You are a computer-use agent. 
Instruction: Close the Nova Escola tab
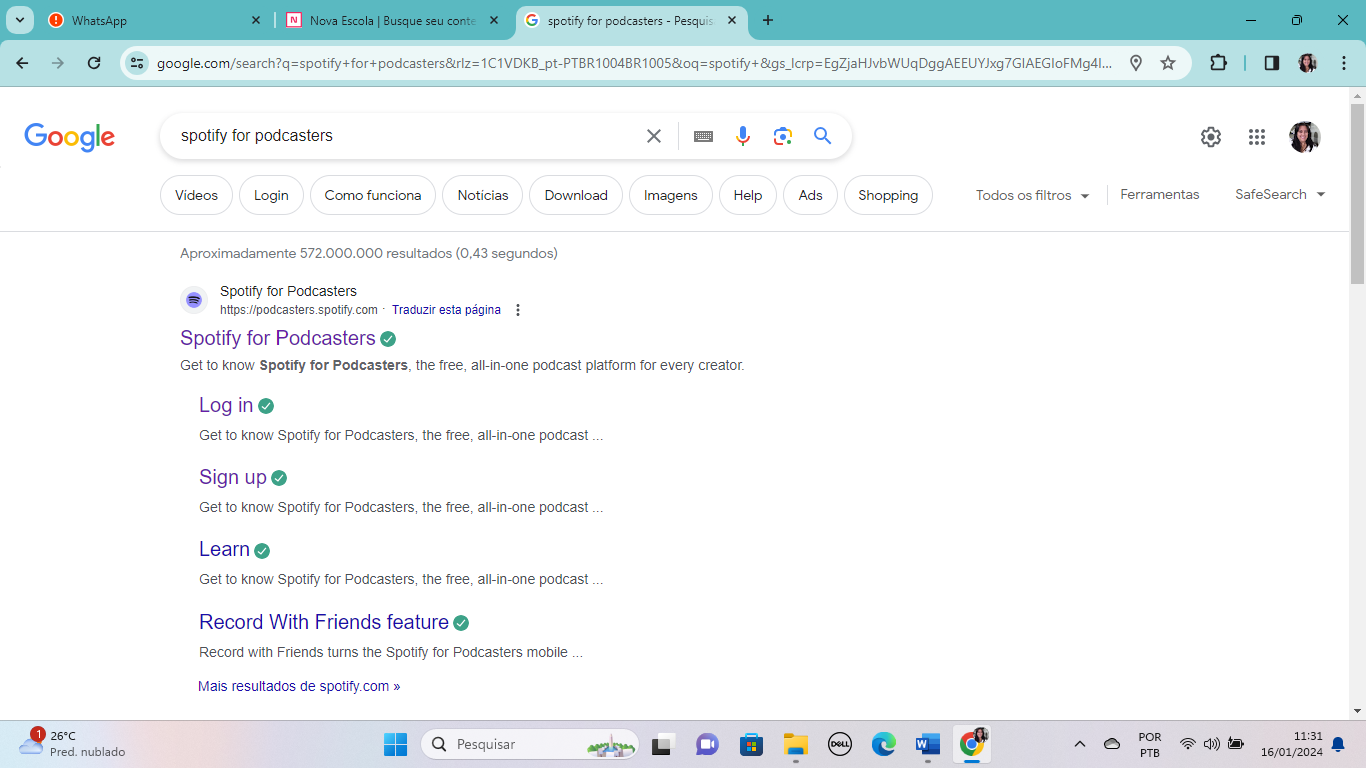tap(494, 20)
